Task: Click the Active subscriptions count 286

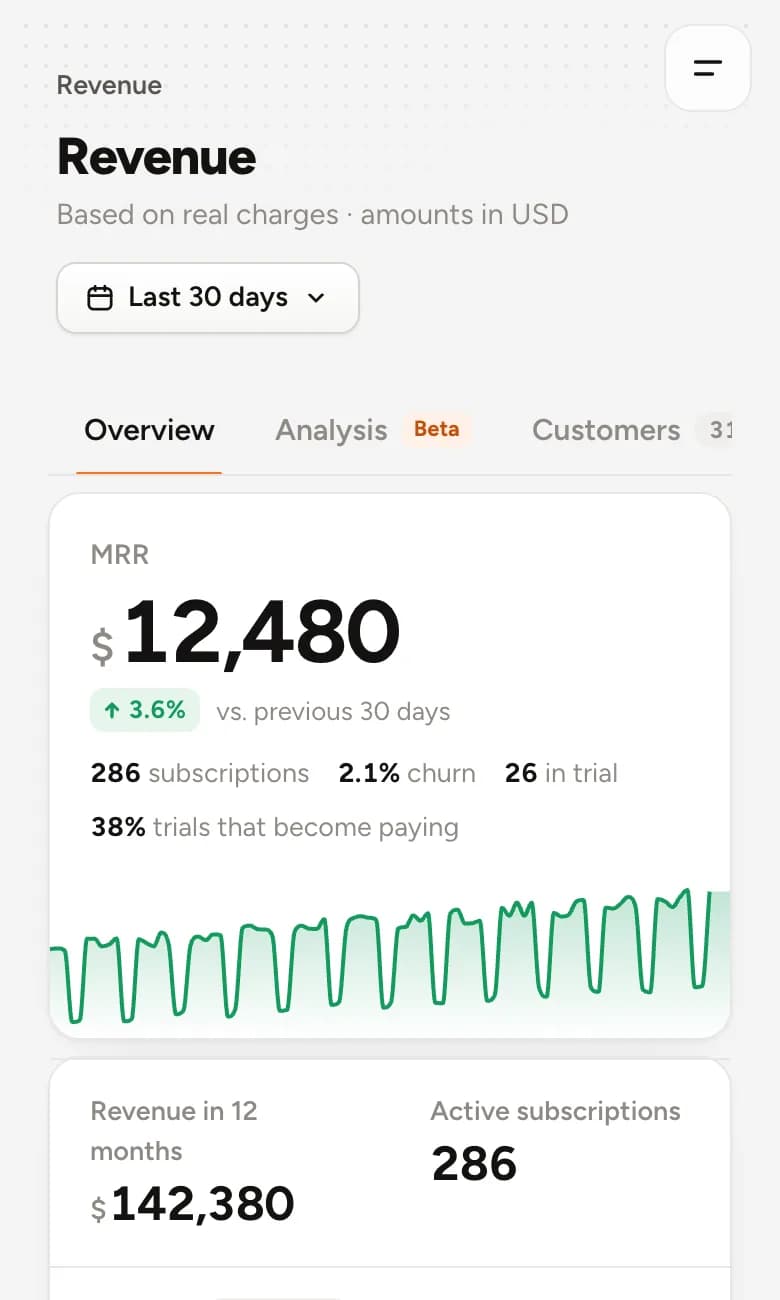Action: [x=474, y=1164]
